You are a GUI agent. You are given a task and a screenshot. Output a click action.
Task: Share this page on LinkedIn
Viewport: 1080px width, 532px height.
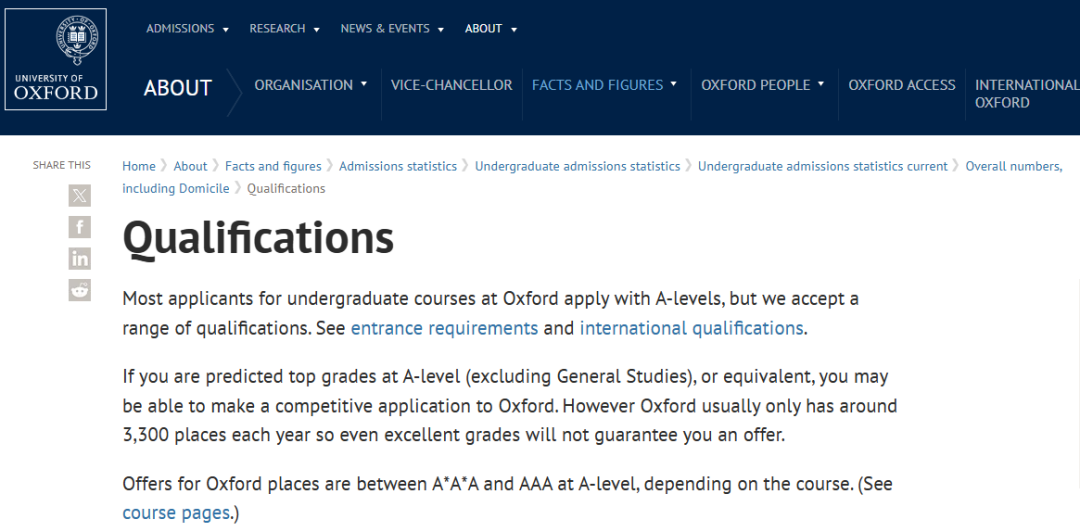point(79,259)
